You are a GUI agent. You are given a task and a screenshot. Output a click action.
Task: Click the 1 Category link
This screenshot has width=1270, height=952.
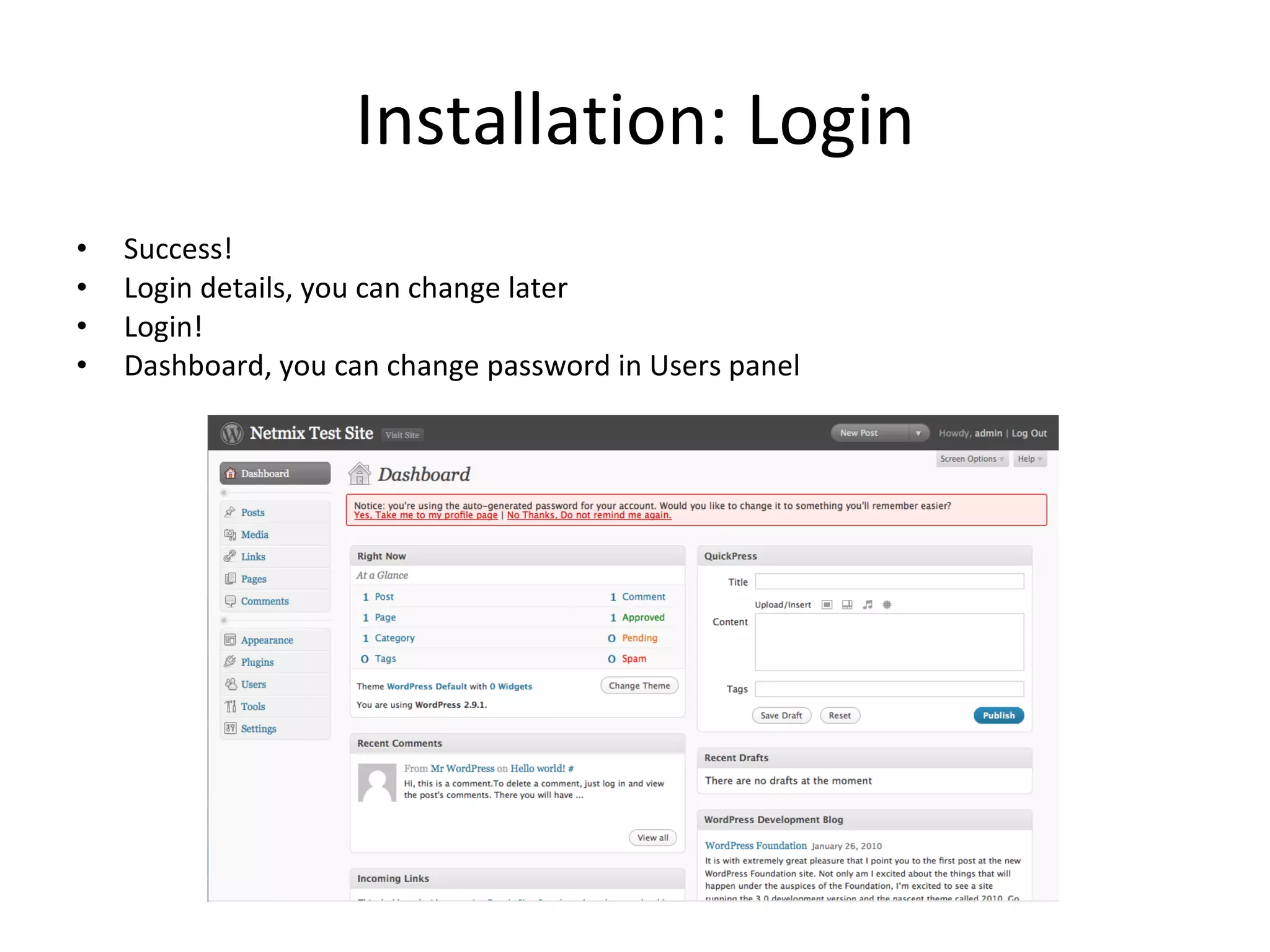coord(389,638)
